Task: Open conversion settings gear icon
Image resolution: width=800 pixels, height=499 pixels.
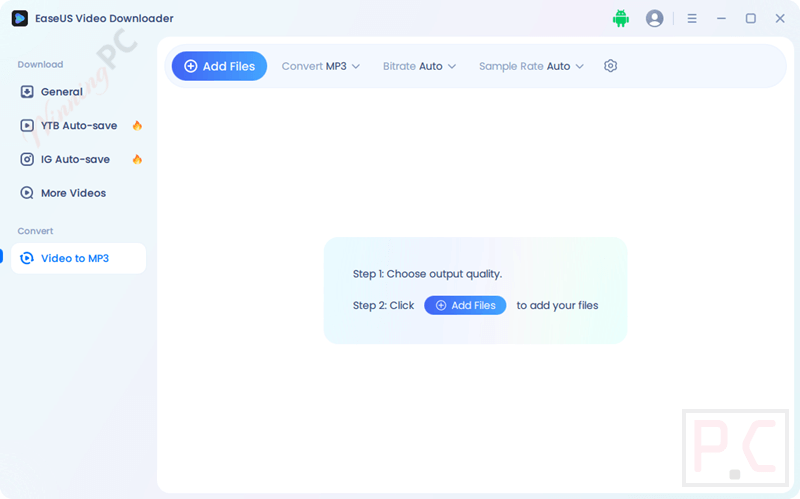Action: [x=610, y=66]
